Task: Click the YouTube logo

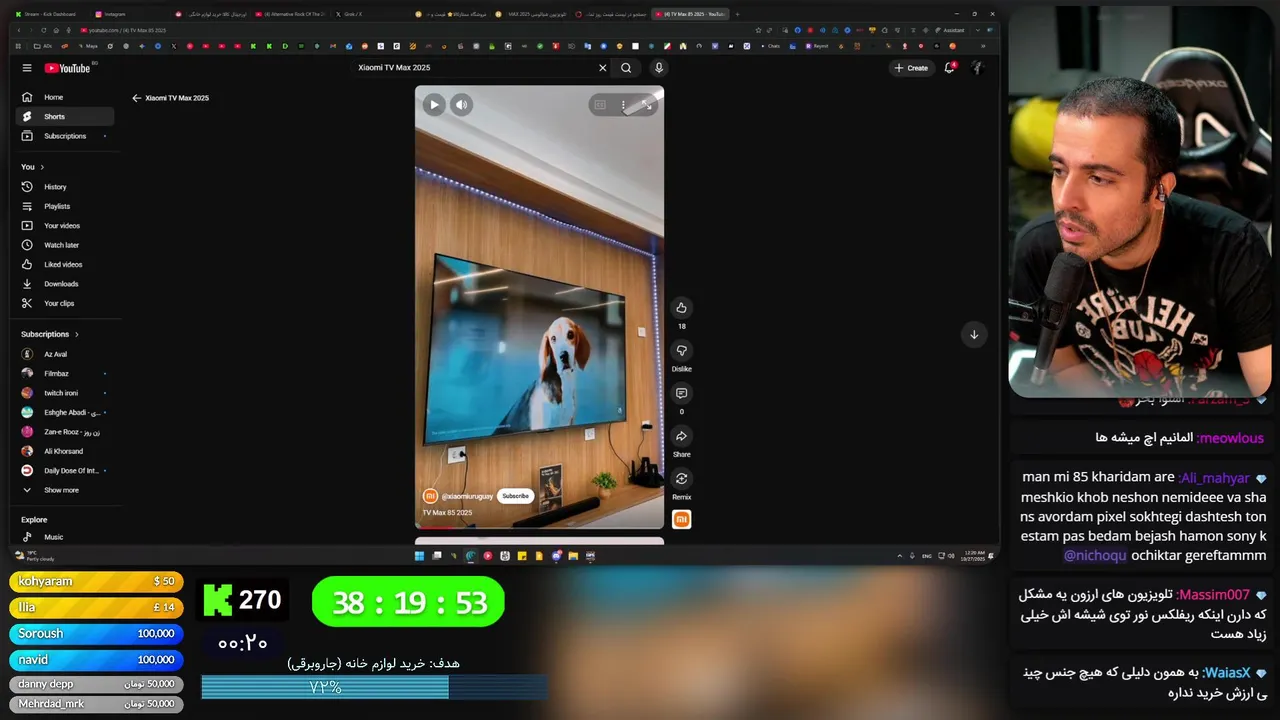Action: click(x=67, y=68)
